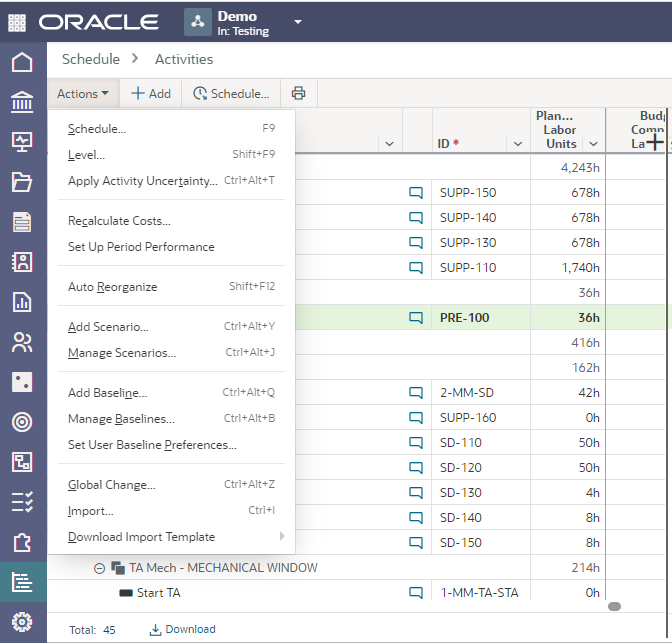Choose Add Baseline menu entry
Screen dimensions: 672x643
point(107,393)
